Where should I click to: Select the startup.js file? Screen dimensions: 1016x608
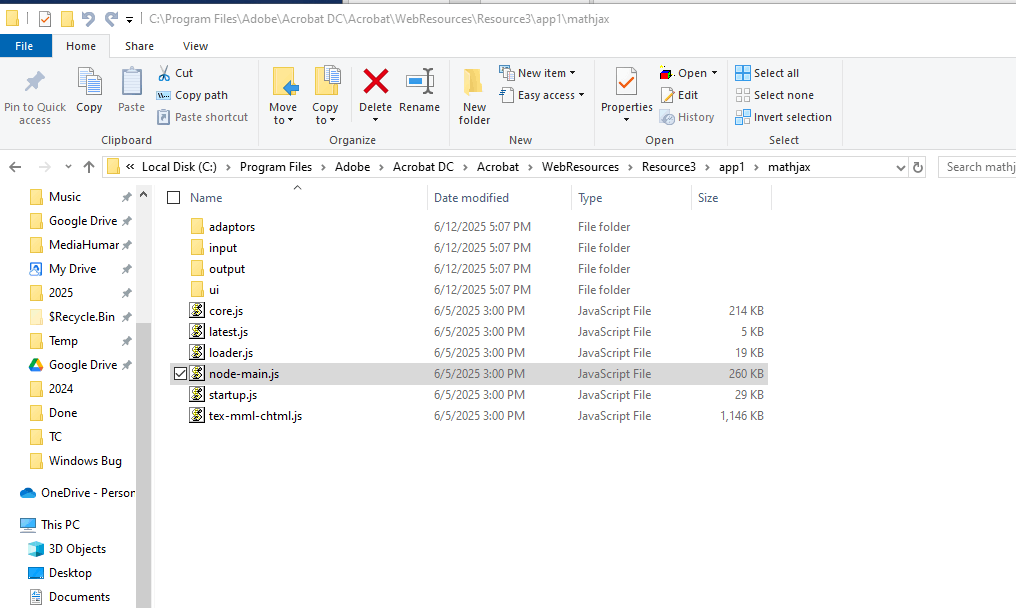[x=233, y=395]
